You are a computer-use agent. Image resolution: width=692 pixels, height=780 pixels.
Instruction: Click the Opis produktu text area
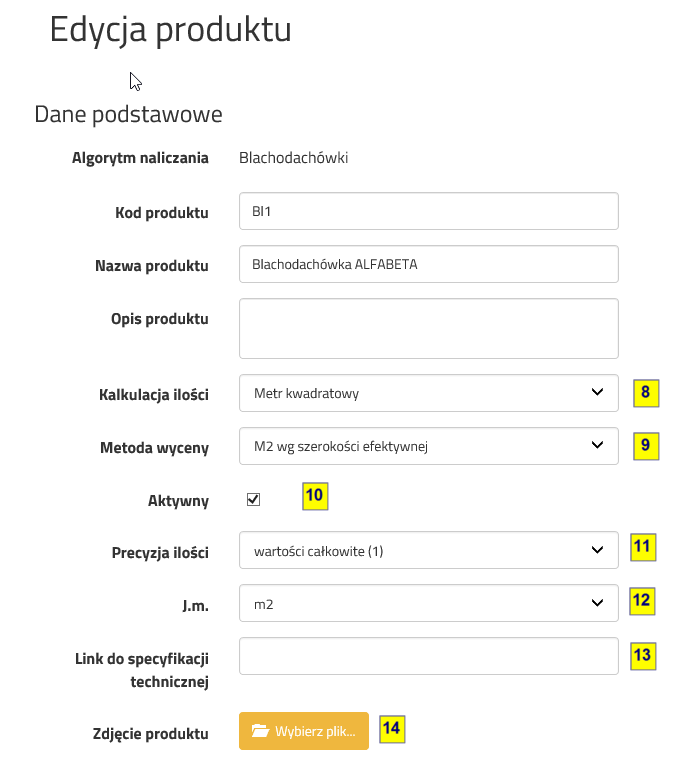click(x=428, y=328)
